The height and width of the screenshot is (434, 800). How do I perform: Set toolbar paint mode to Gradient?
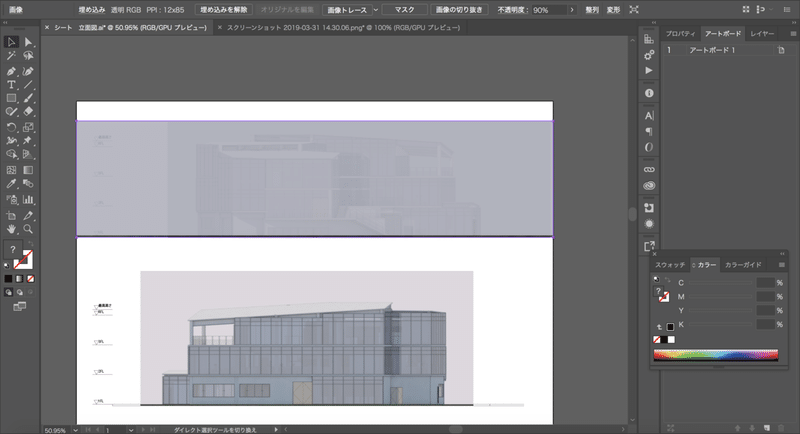point(19,279)
